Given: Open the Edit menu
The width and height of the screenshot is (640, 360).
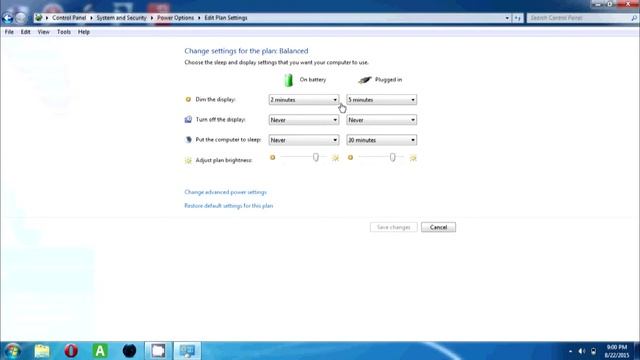Looking at the screenshot, I should [x=25, y=32].
